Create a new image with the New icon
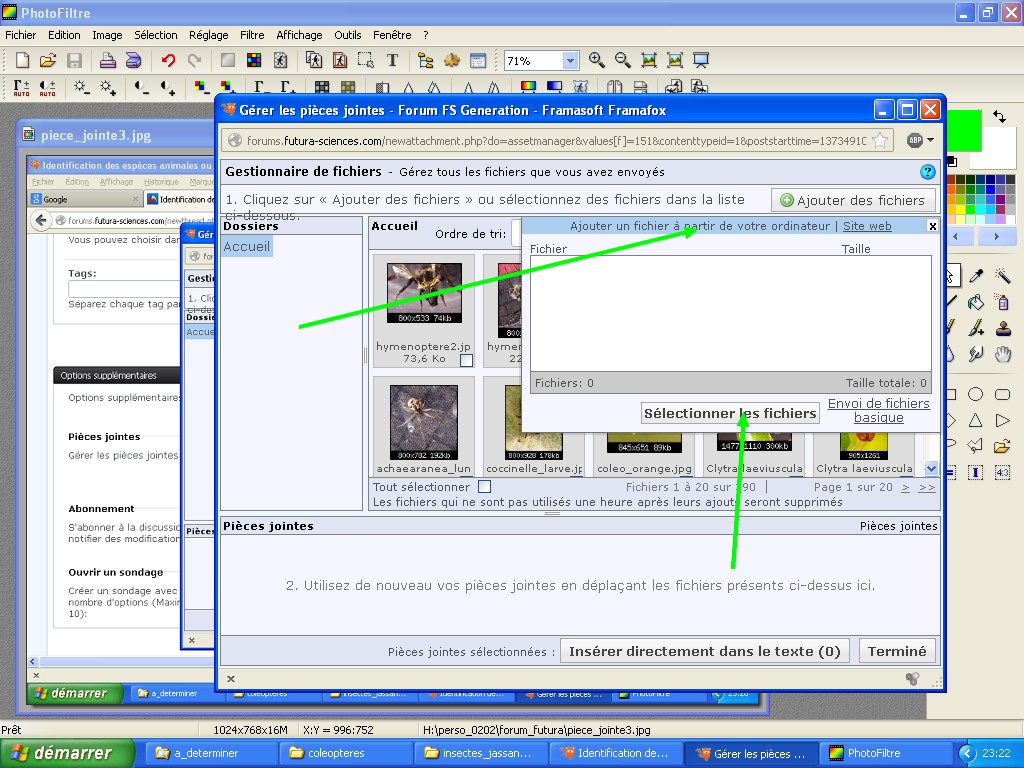Image resolution: width=1024 pixels, height=768 pixels. pyautogui.click(x=22, y=61)
